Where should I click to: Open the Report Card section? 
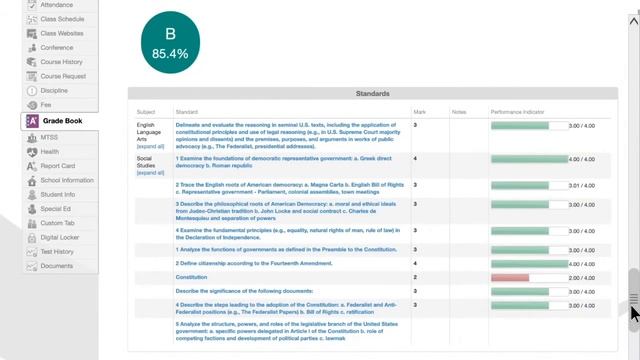pos(58,166)
